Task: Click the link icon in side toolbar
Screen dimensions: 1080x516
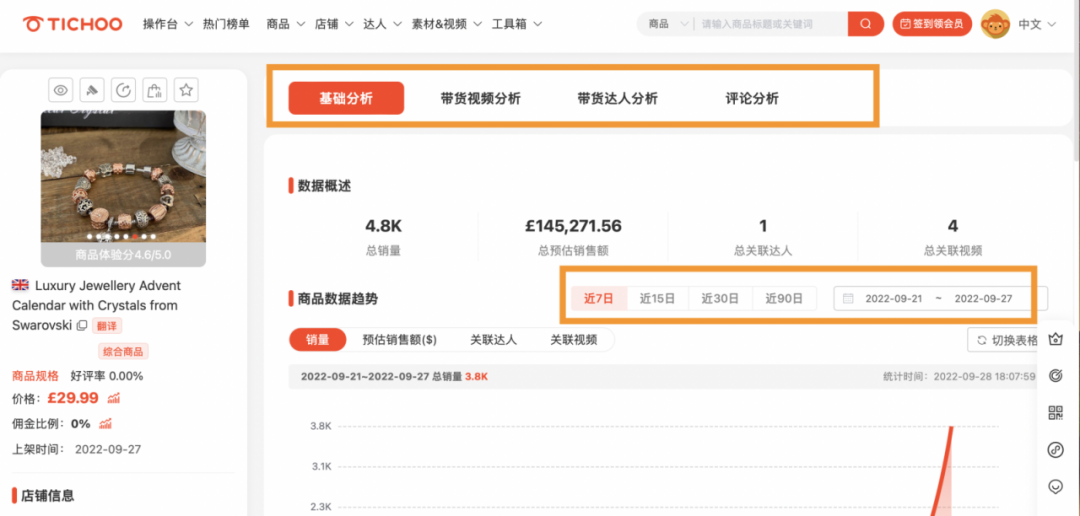Action: click(1055, 450)
